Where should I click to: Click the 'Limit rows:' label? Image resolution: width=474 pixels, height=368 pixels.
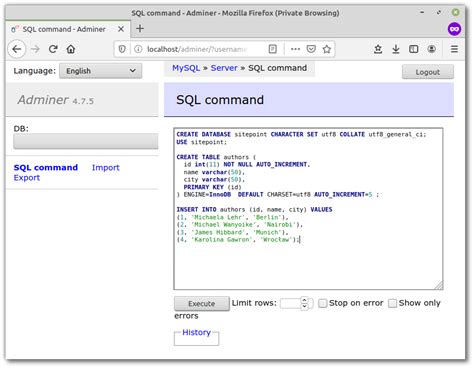(x=254, y=303)
